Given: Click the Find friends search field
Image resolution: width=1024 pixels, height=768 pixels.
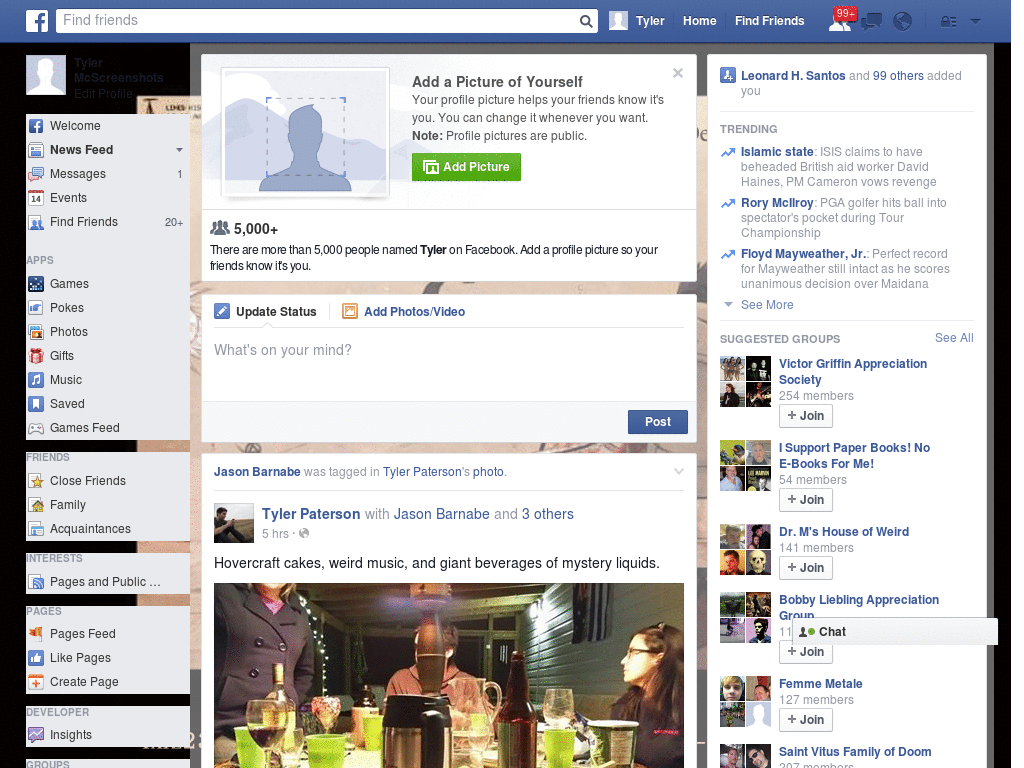Looking at the screenshot, I should point(318,21).
